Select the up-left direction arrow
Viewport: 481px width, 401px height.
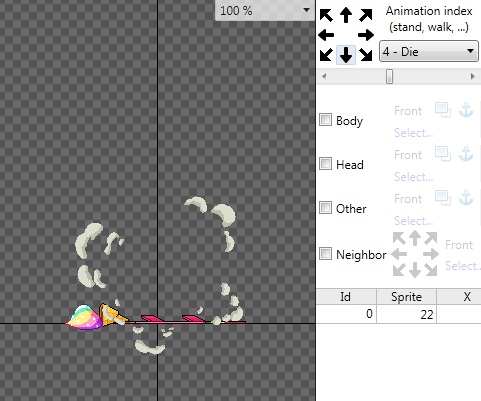[326, 15]
